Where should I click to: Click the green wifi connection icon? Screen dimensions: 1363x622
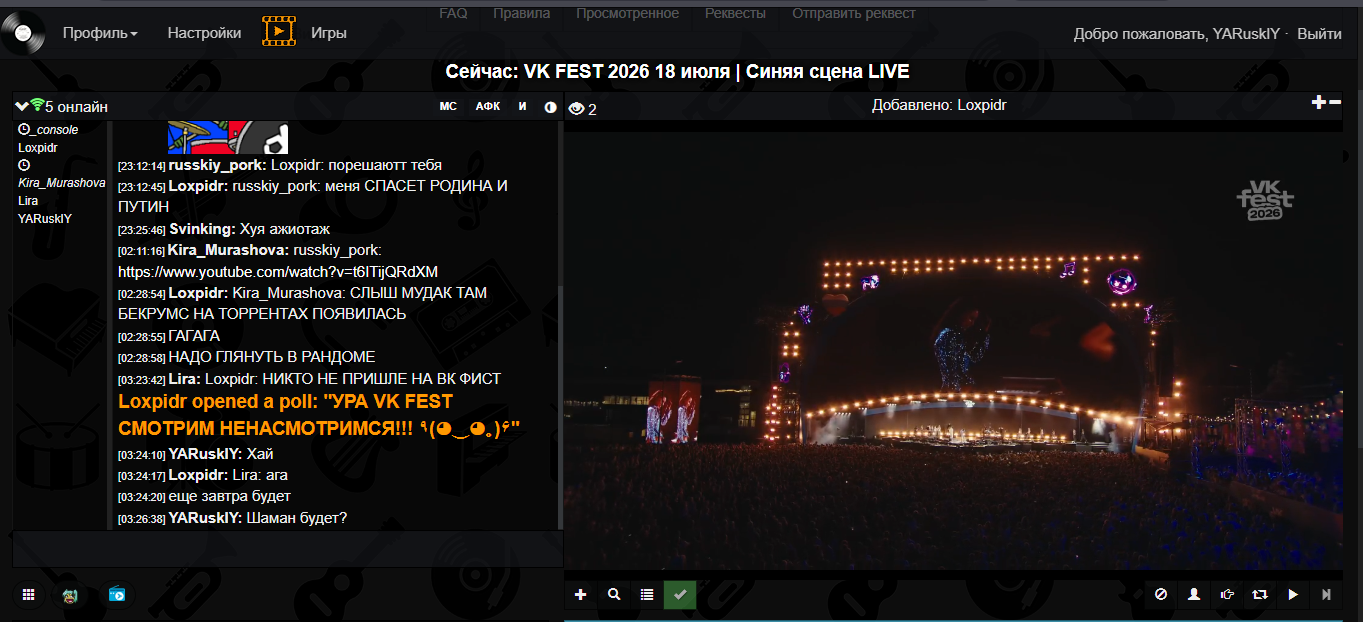click(x=38, y=105)
